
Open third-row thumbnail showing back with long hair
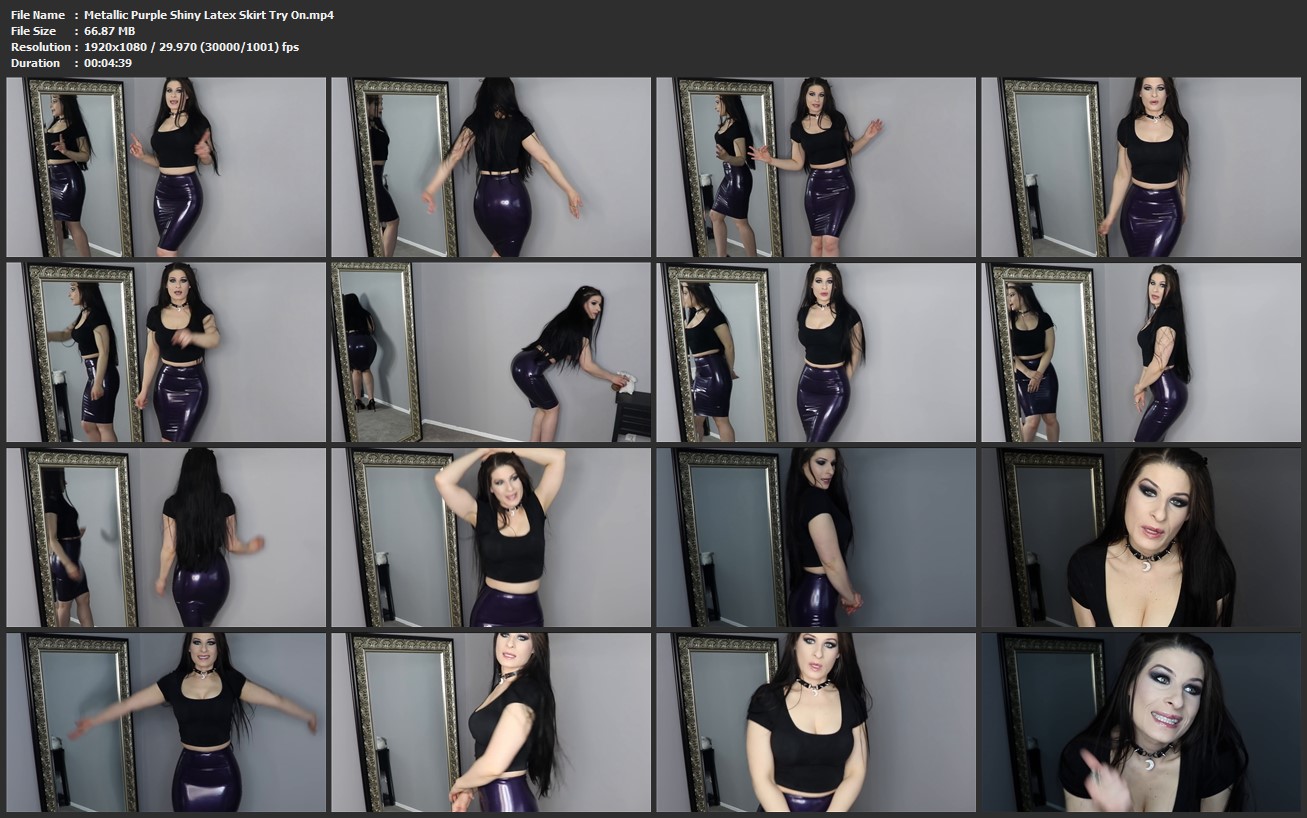coord(166,537)
